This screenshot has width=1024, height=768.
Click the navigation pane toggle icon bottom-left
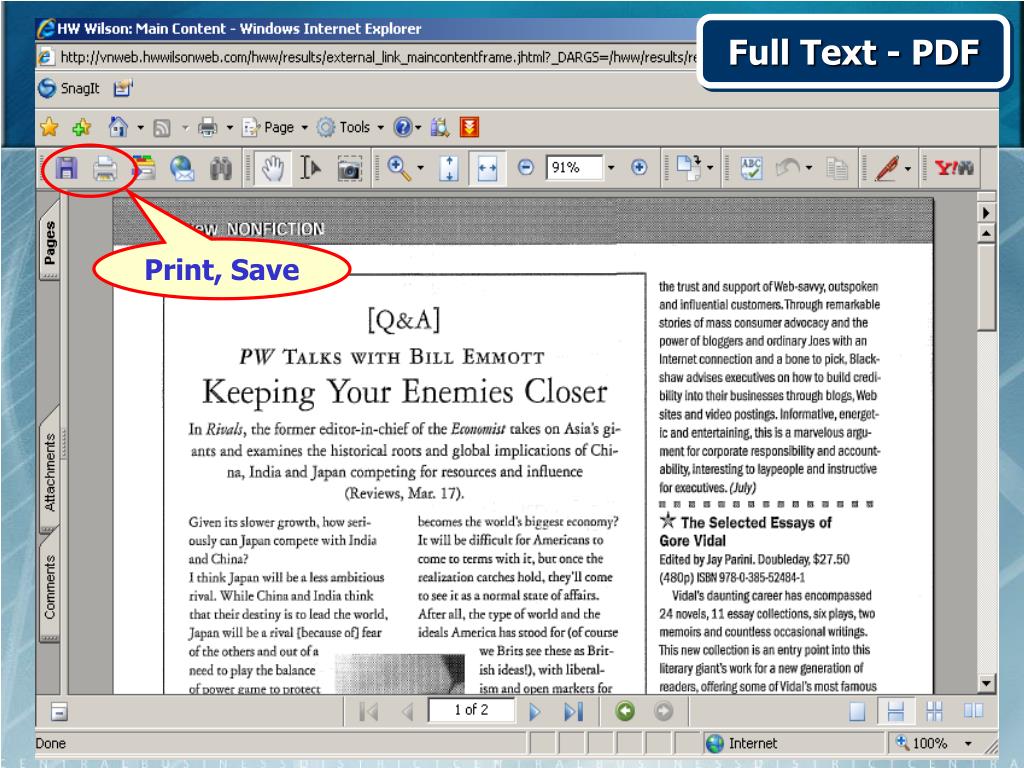coord(59,711)
